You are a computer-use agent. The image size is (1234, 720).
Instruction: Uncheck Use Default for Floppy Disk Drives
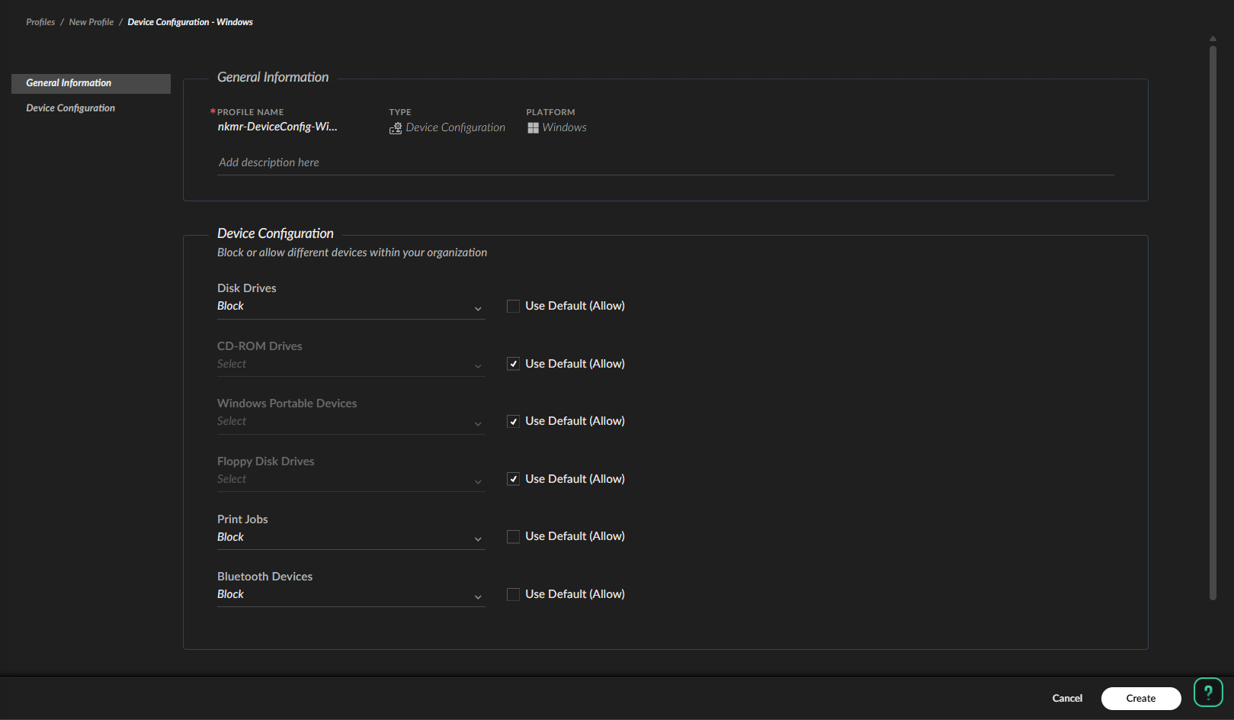click(x=513, y=479)
